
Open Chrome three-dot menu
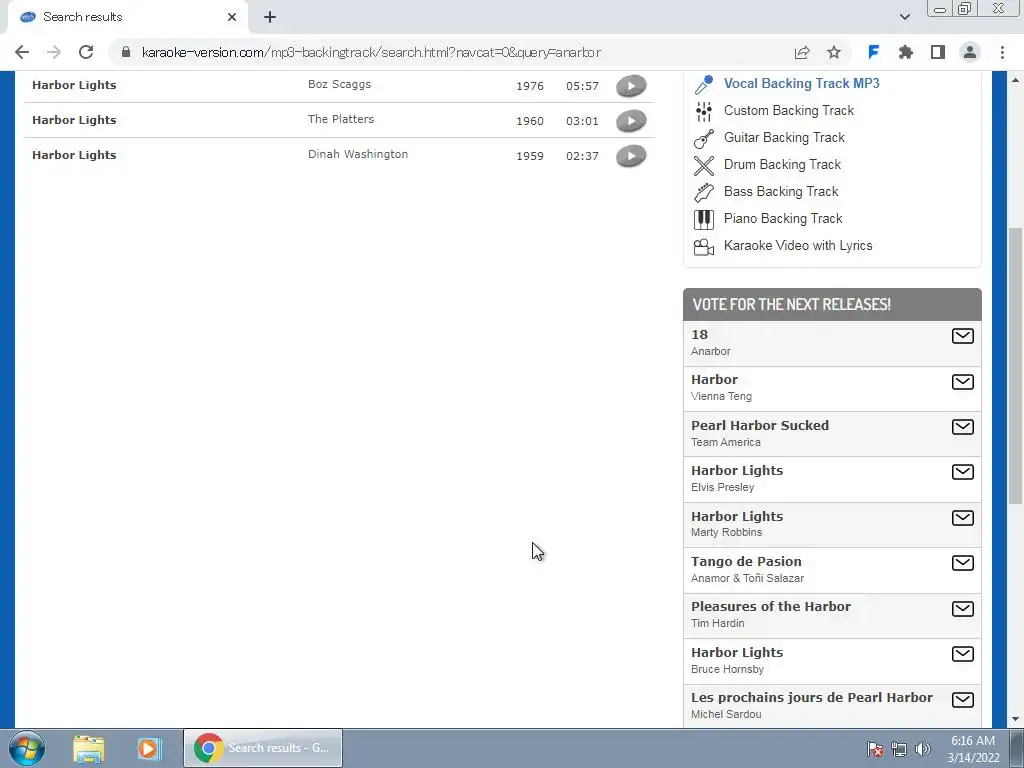point(1002,52)
